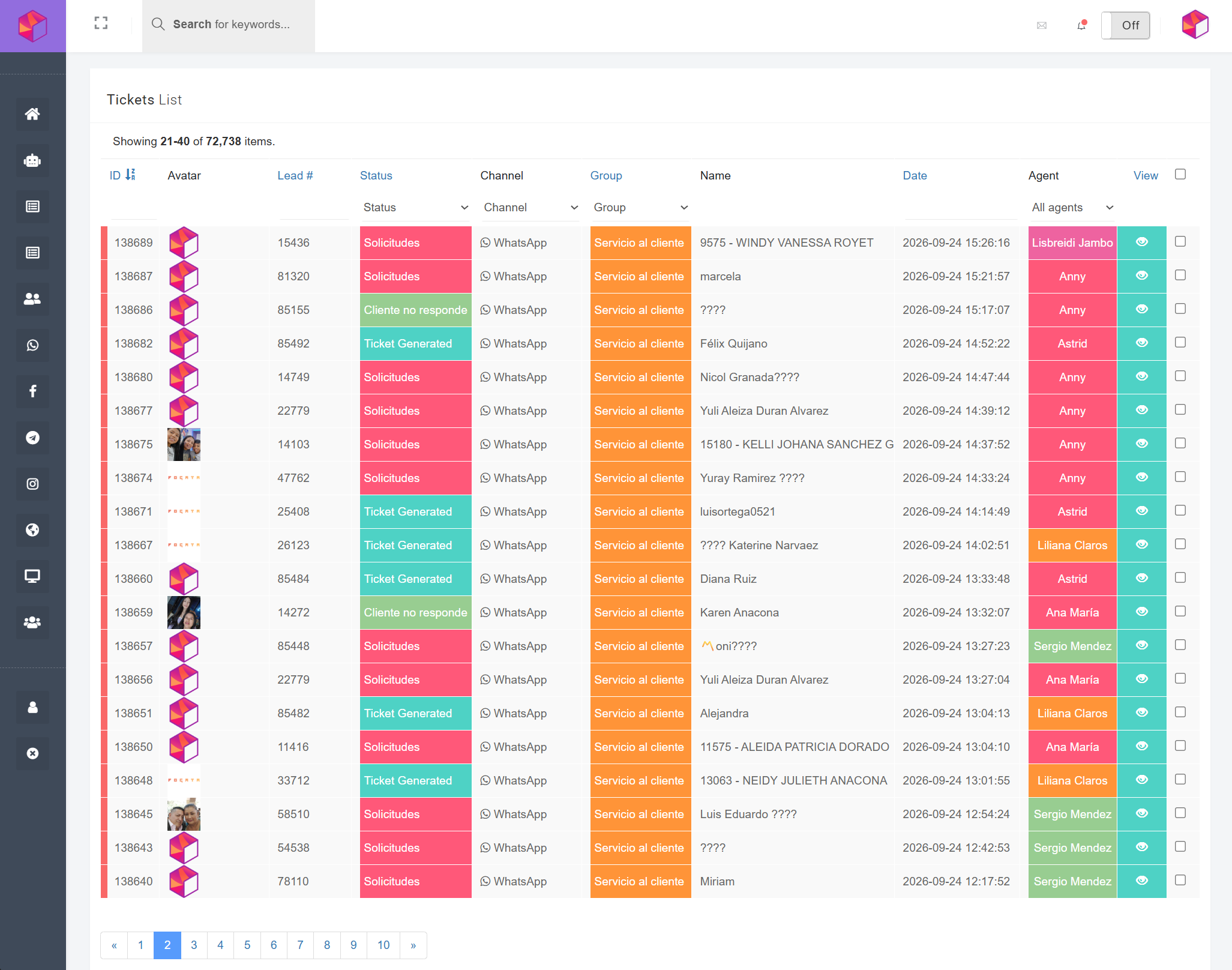This screenshot has height=970, width=1232.
Task: Go to page 3 in pagination
Action: coord(194,945)
